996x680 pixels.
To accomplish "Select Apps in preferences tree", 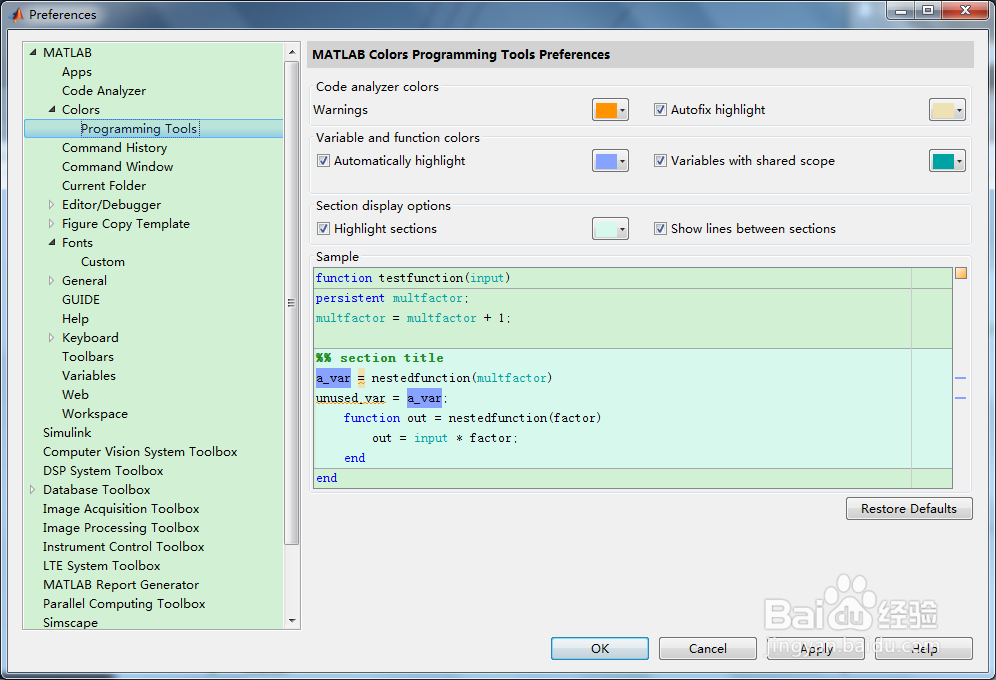I will (x=77, y=72).
